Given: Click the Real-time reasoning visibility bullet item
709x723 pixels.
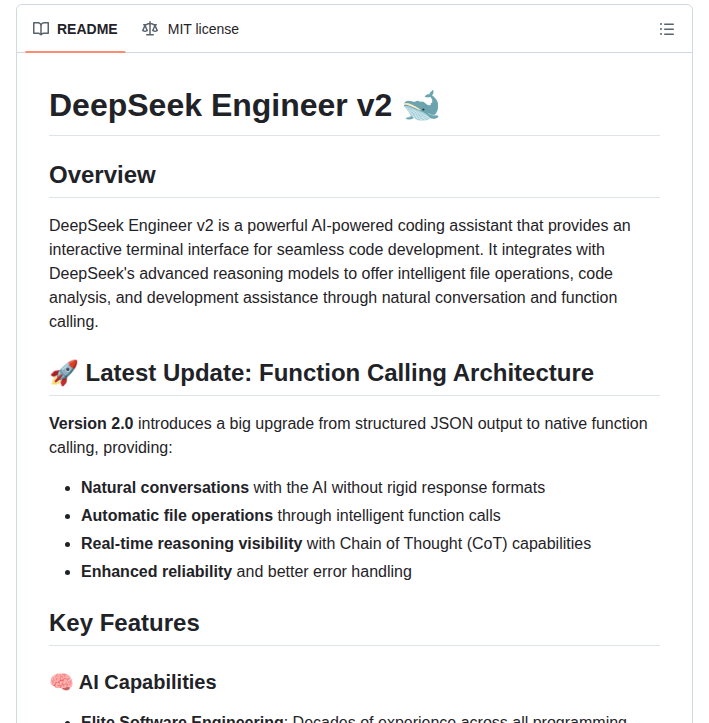Looking at the screenshot, I should (x=336, y=544).
